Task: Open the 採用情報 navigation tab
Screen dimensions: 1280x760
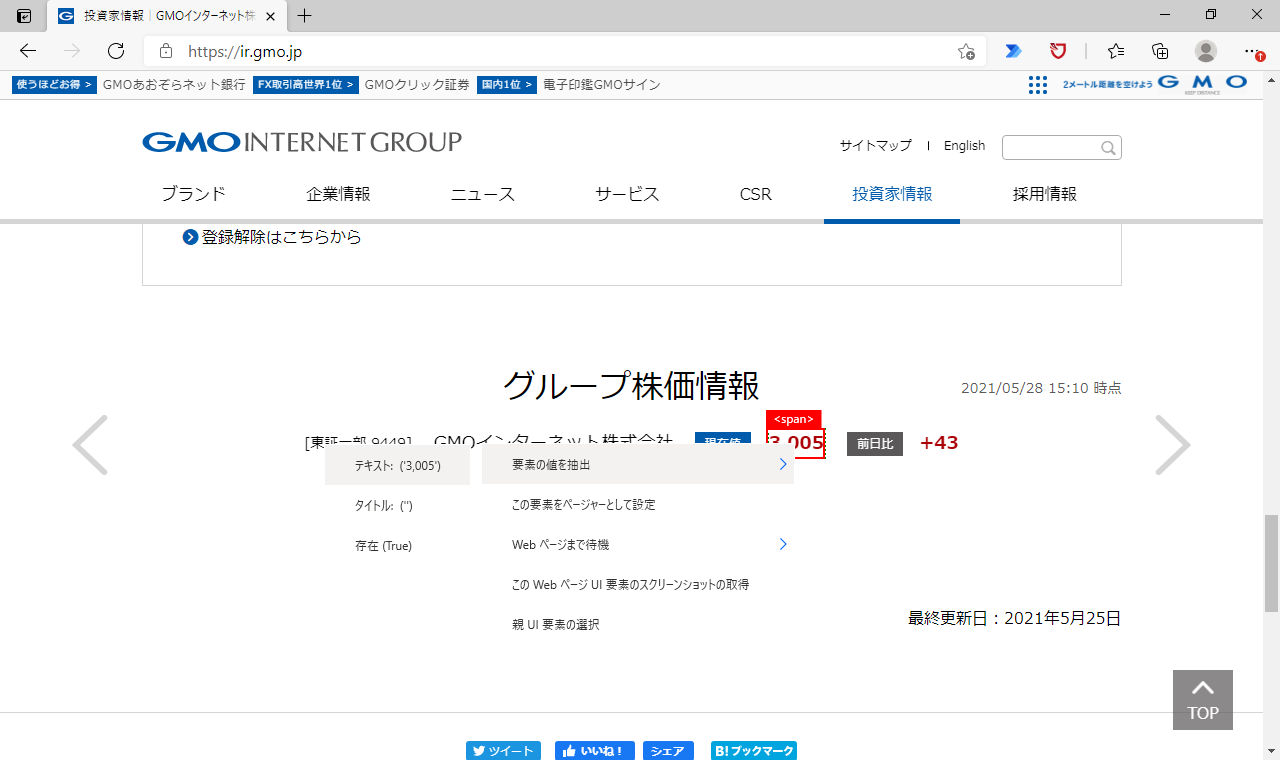Action: tap(1045, 194)
